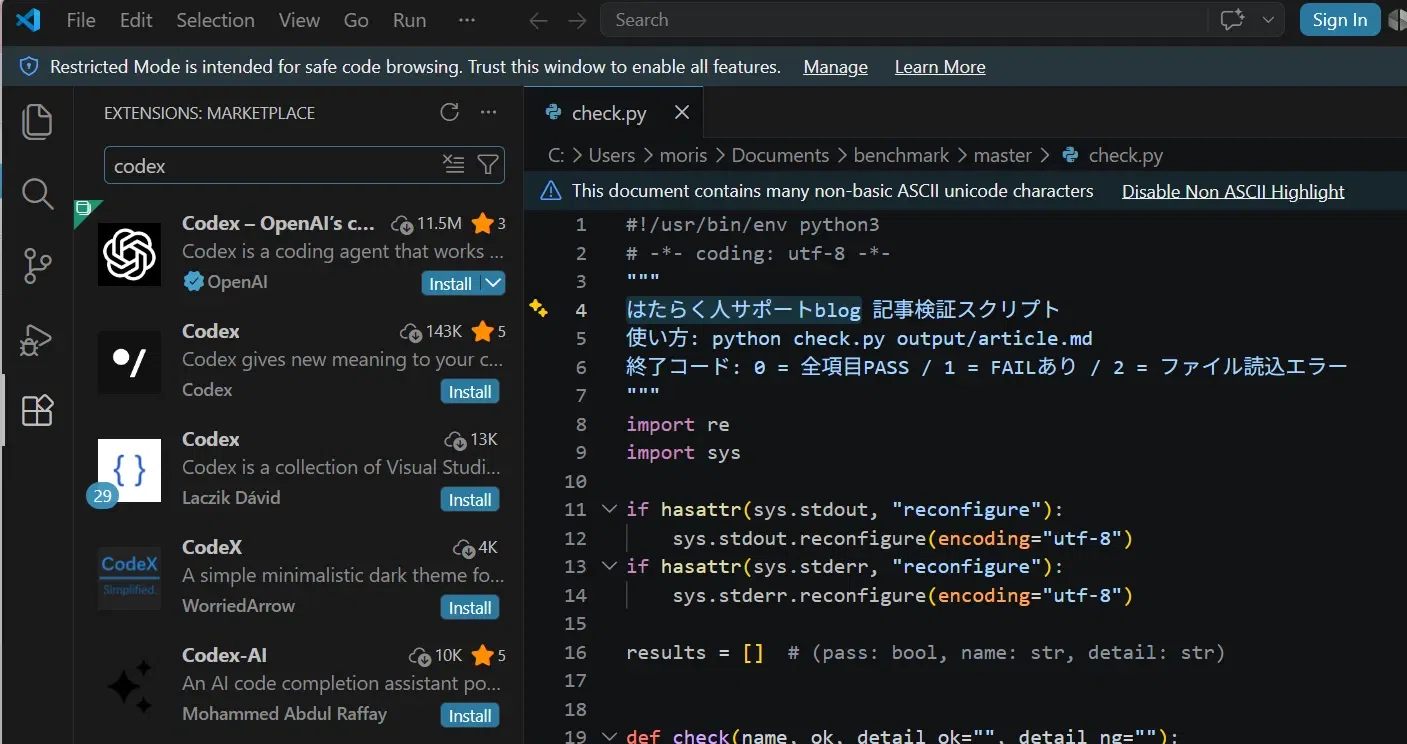The image size is (1407, 744).
Task: Click the Laczik Dávid Codex braces icon
Action: click(130, 470)
